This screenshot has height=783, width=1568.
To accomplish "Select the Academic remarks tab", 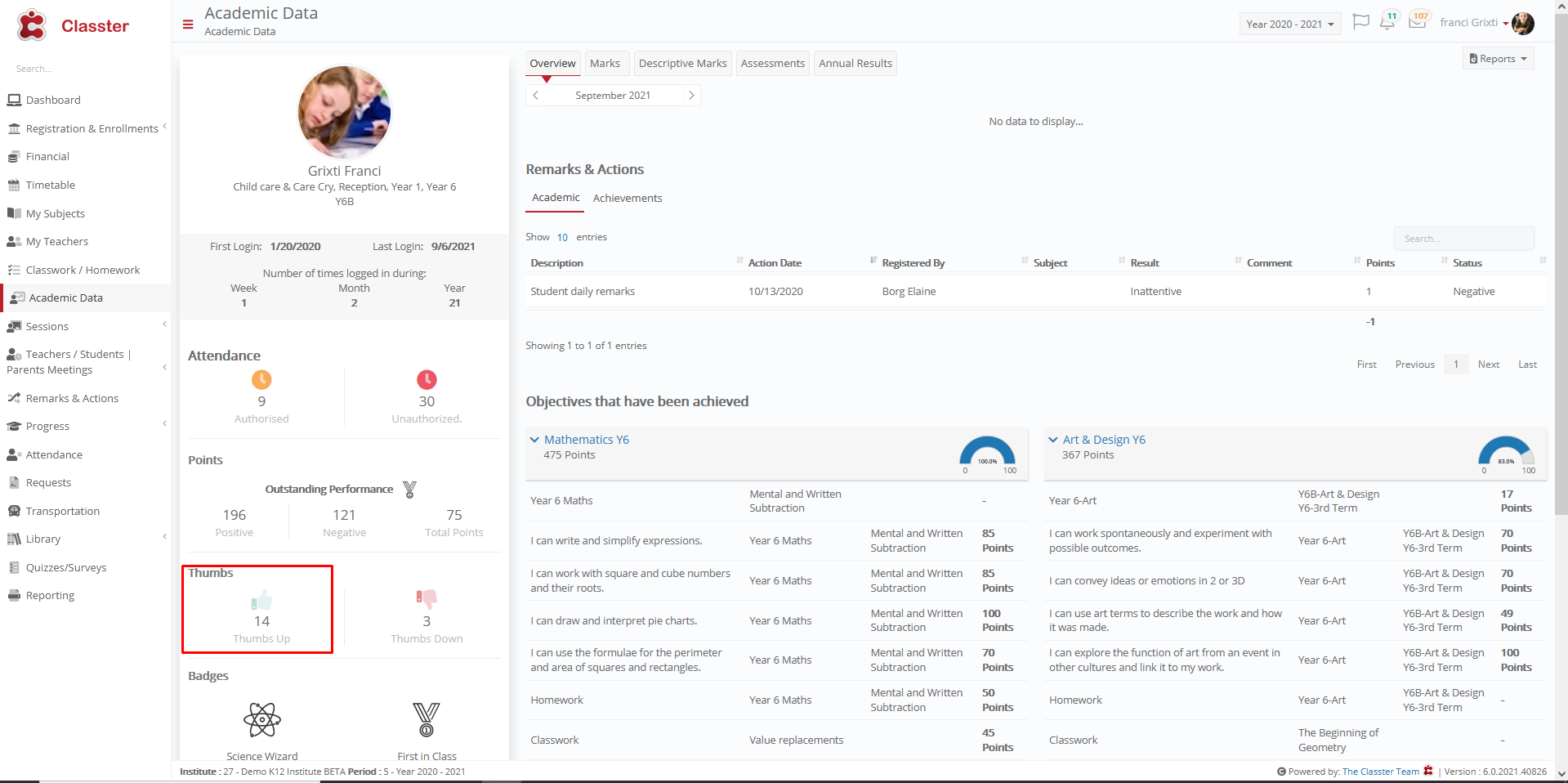I will pos(556,197).
